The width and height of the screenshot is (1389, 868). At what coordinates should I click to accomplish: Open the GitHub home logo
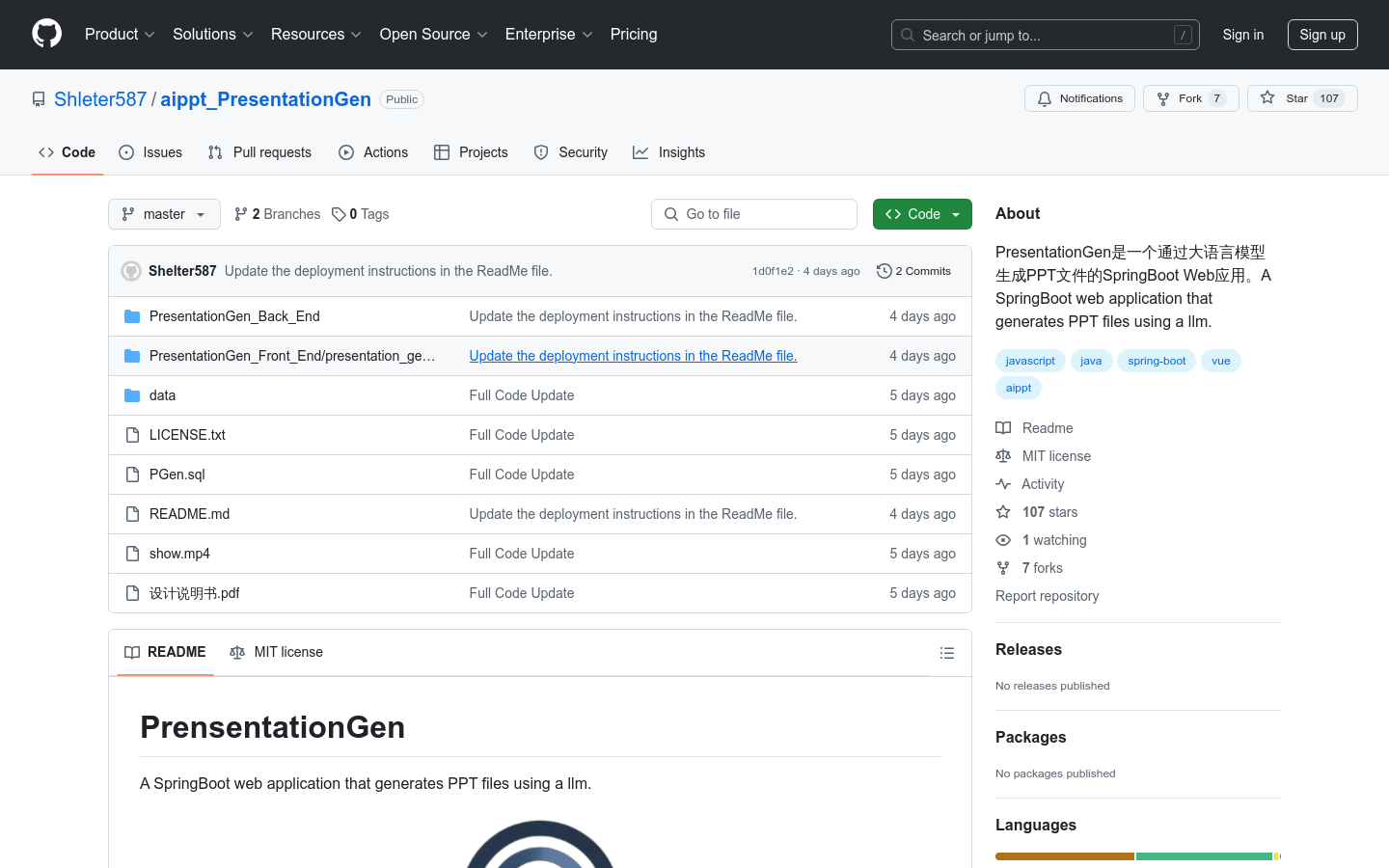46,34
